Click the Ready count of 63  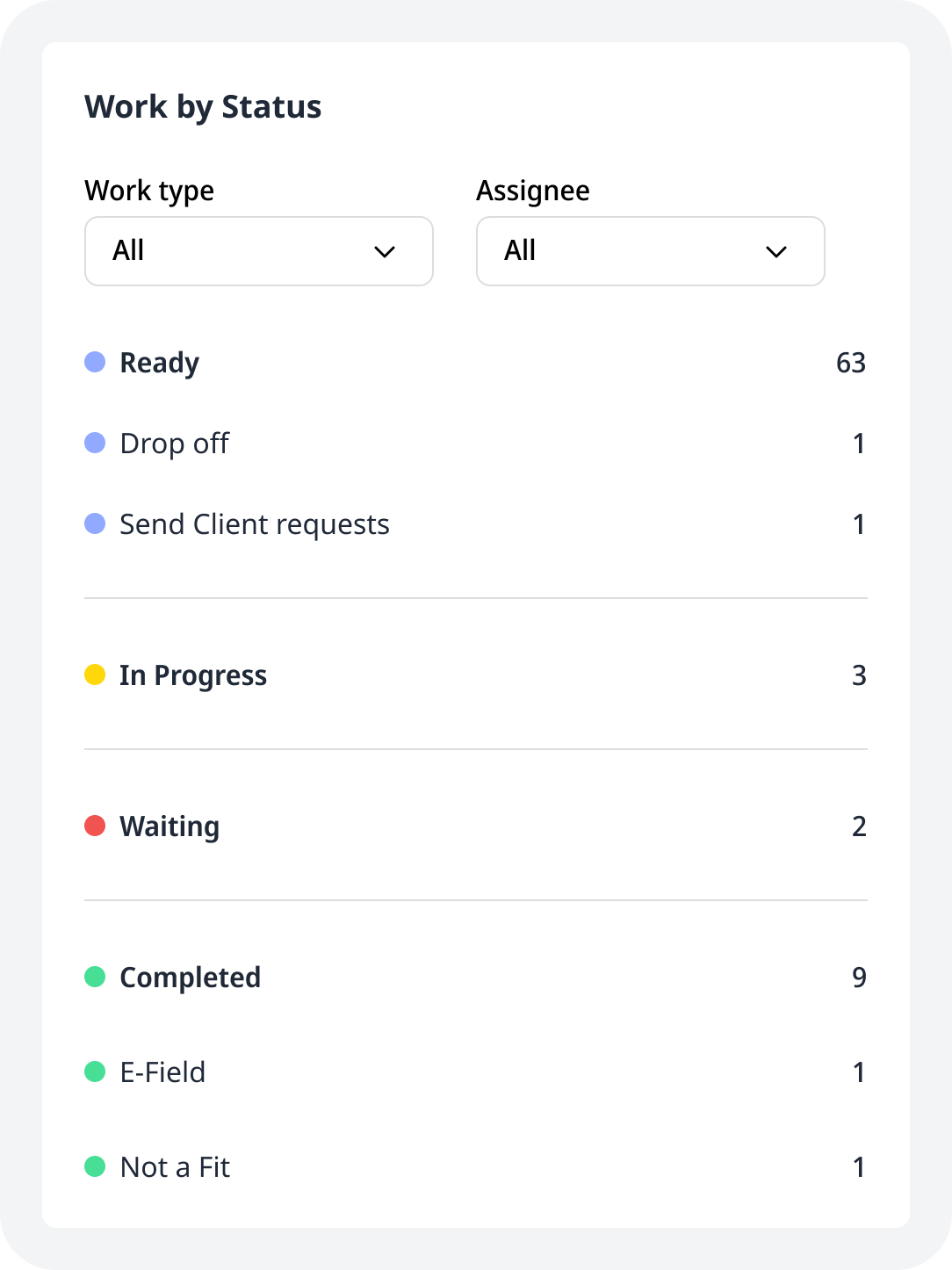pos(851,363)
